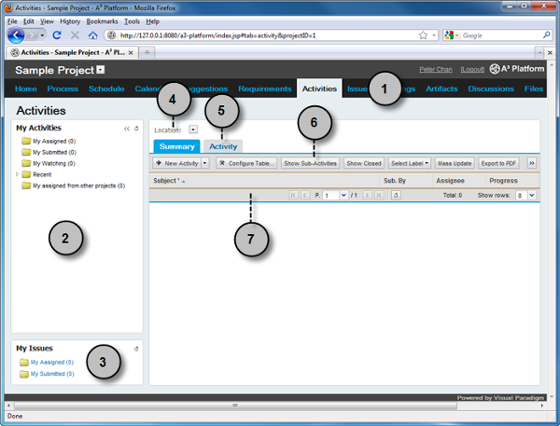Open the Sample Project dropdown
The height and width of the screenshot is (426, 560).
coord(101,70)
